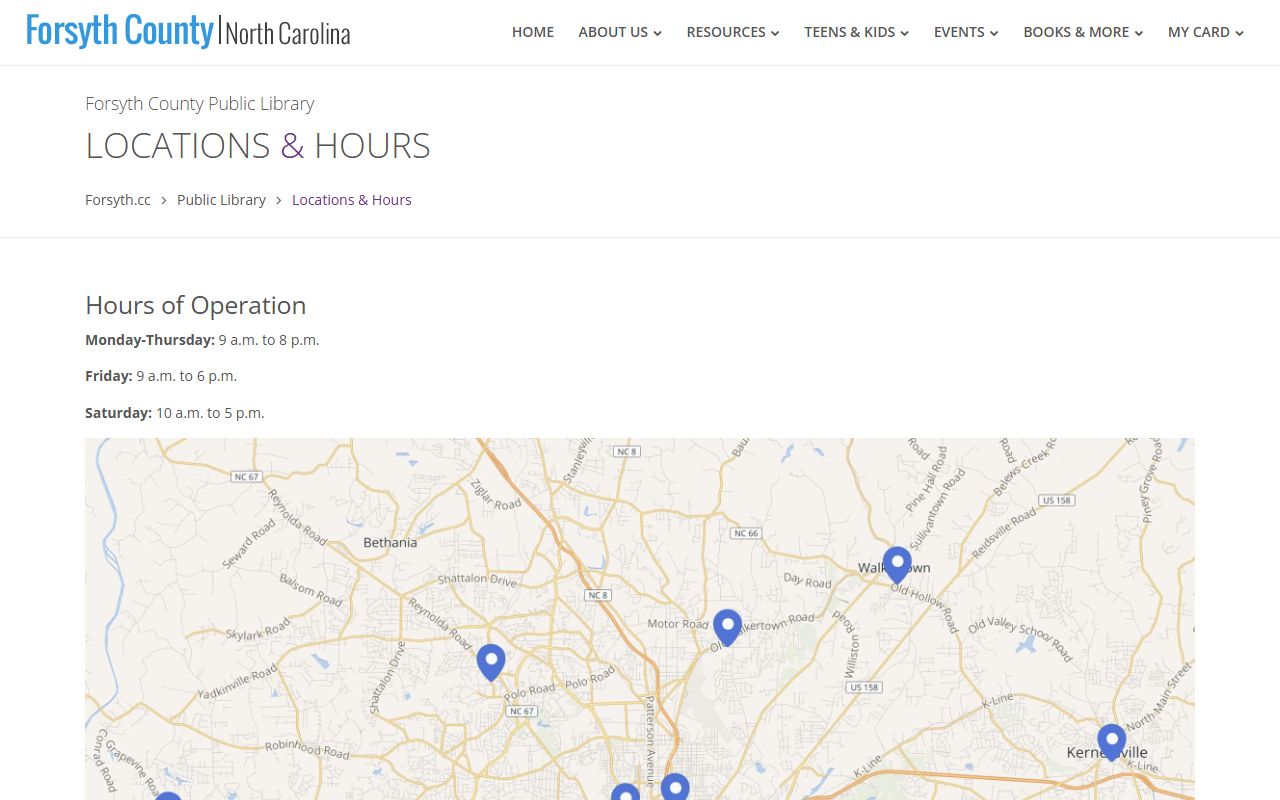Click the map pin at Walkertown
The width and height of the screenshot is (1280, 800).
897,564
